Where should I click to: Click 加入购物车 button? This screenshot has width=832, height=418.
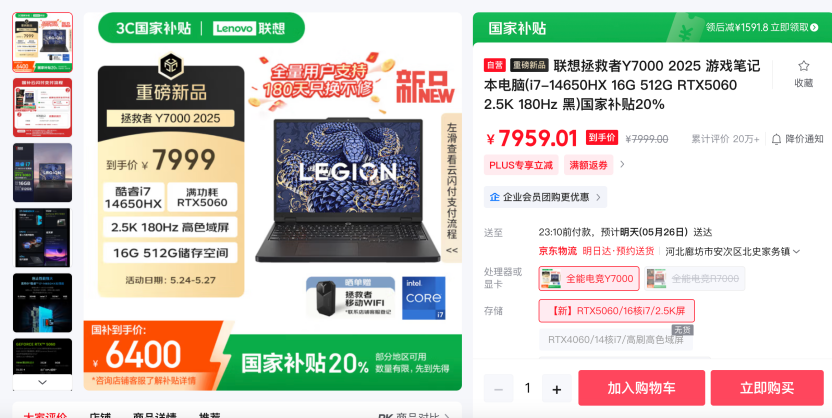pos(642,388)
